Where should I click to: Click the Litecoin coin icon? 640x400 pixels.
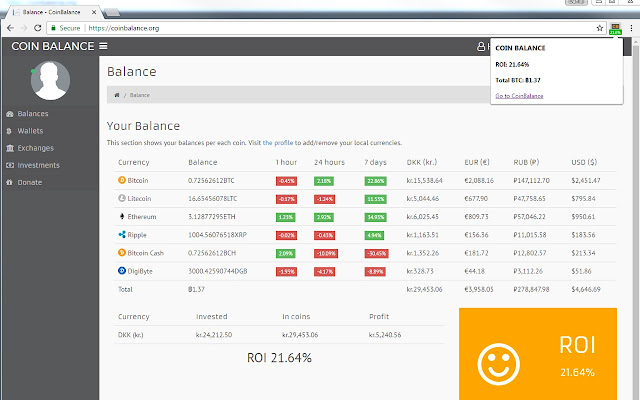pos(122,198)
